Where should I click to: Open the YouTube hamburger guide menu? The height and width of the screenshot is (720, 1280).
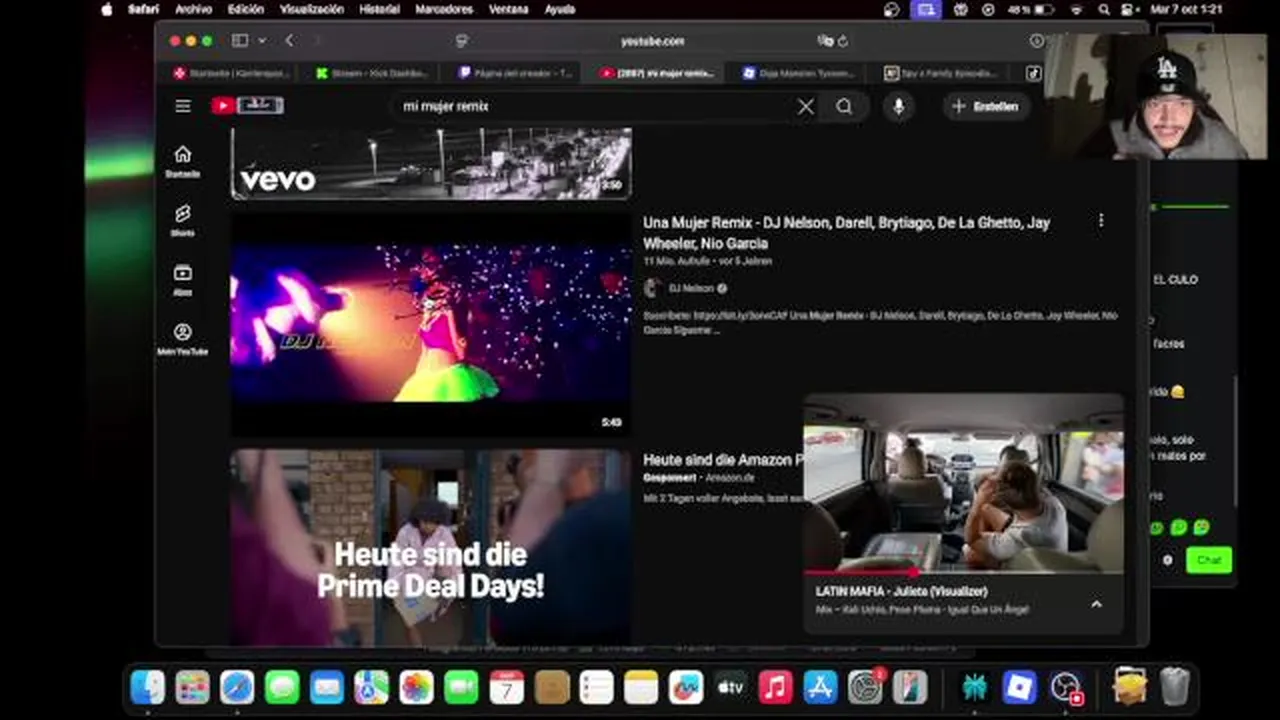coord(182,106)
